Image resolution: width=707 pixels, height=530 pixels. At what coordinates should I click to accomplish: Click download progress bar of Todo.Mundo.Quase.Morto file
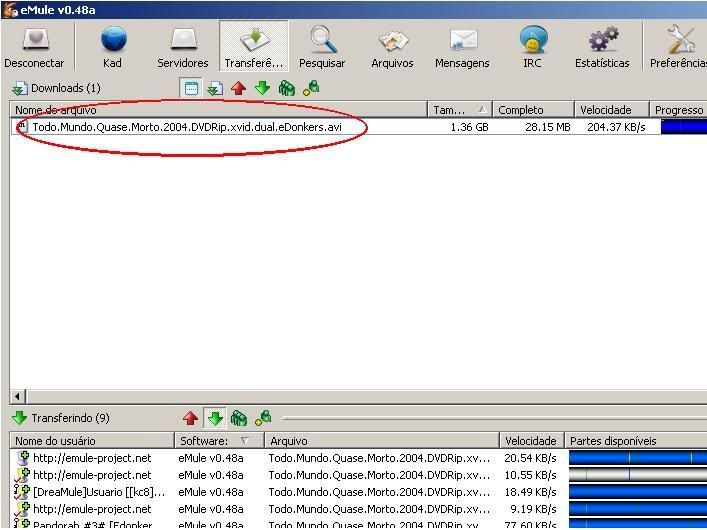click(684, 127)
